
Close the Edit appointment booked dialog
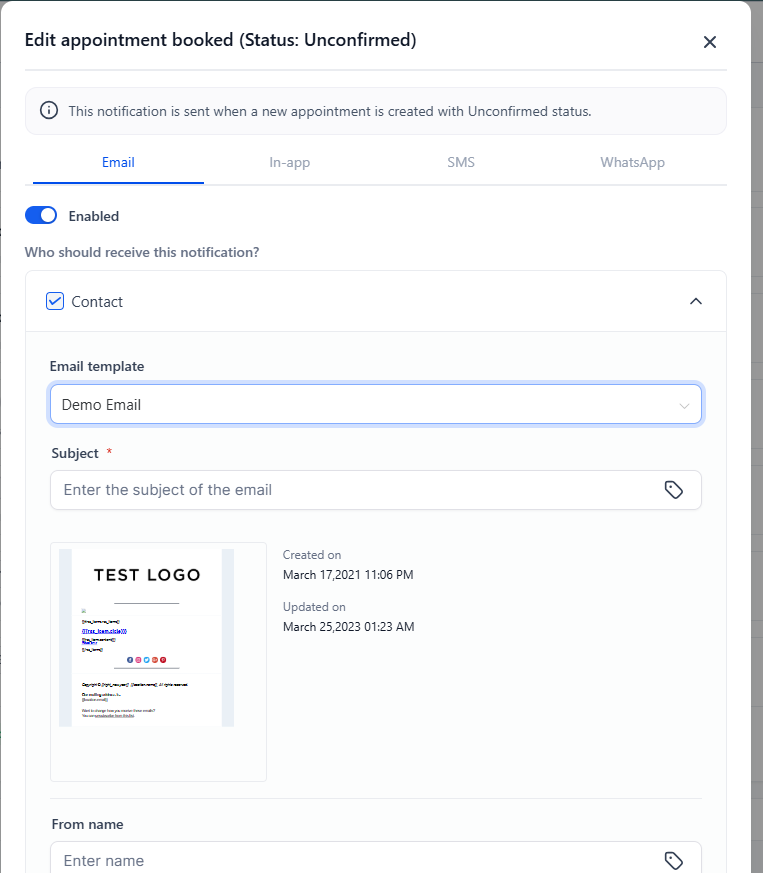(x=710, y=42)
